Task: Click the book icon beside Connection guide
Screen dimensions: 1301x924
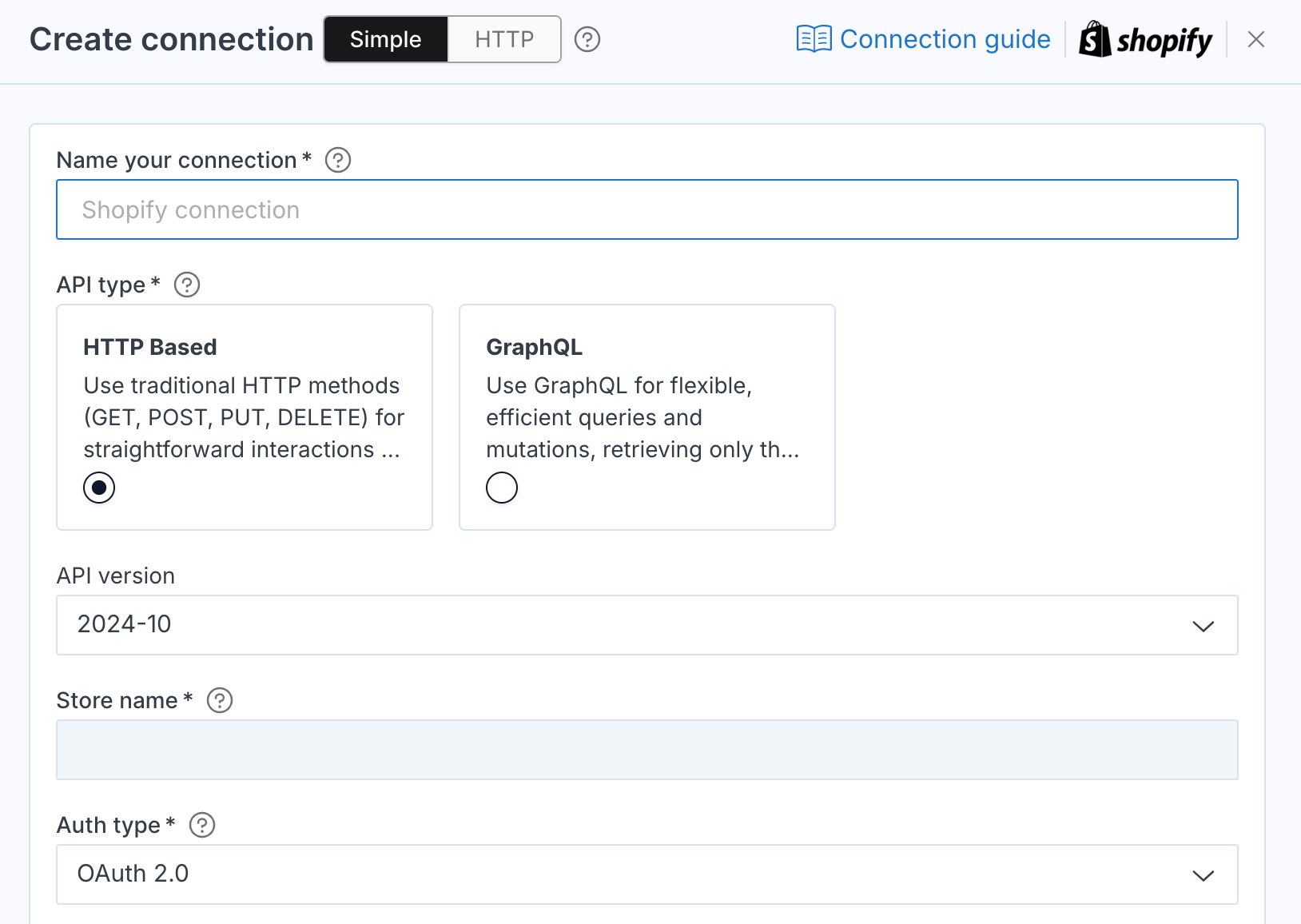Action: tap(814, 39)
